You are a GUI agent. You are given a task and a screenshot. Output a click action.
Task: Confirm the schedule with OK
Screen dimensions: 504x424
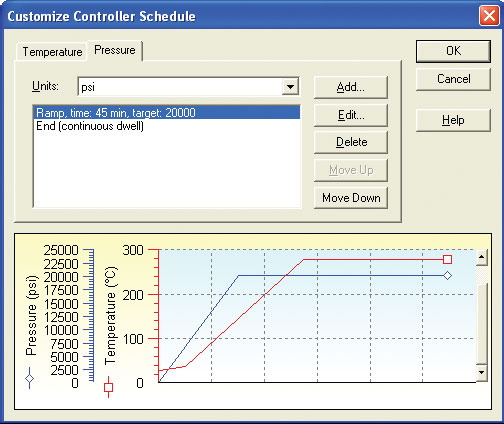[453, 51]
